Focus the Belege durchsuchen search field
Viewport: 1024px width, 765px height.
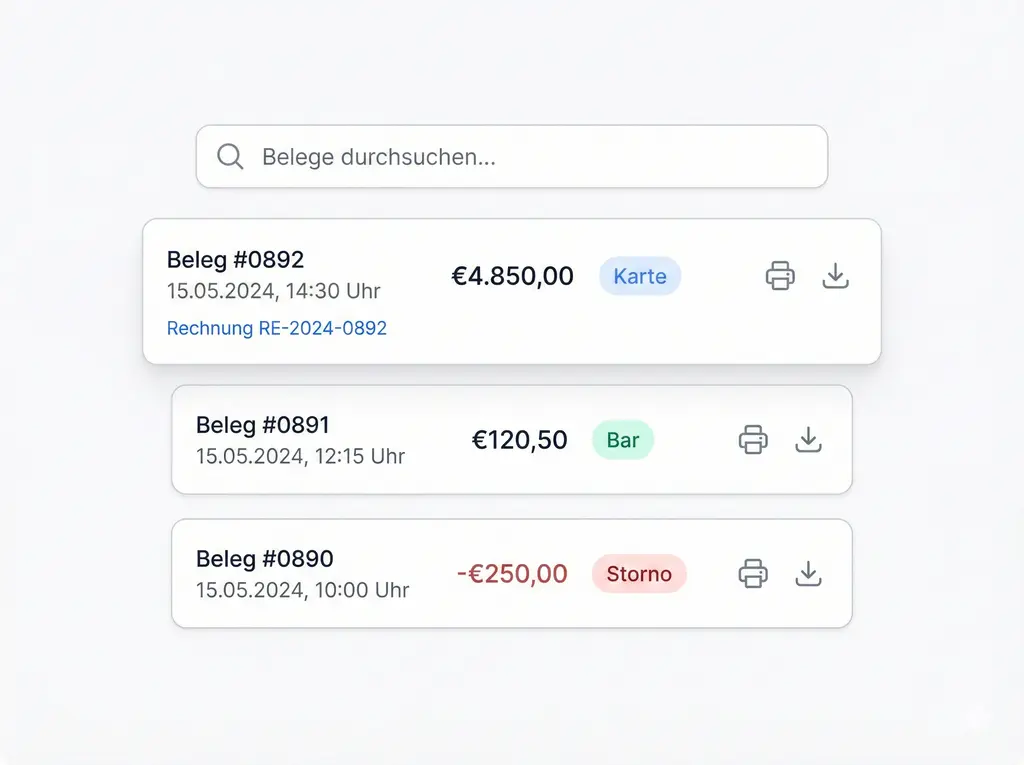point(530,157)
